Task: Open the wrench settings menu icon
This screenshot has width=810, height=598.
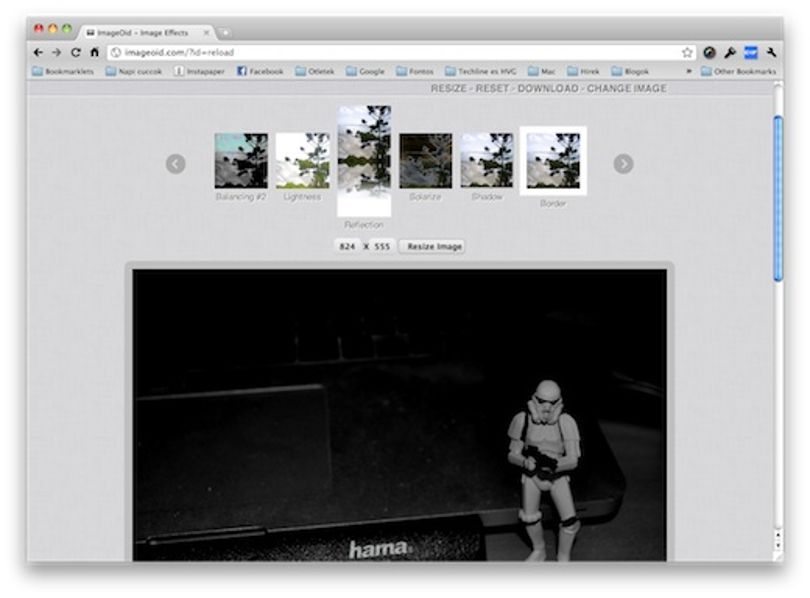Action: pos(771,52)
